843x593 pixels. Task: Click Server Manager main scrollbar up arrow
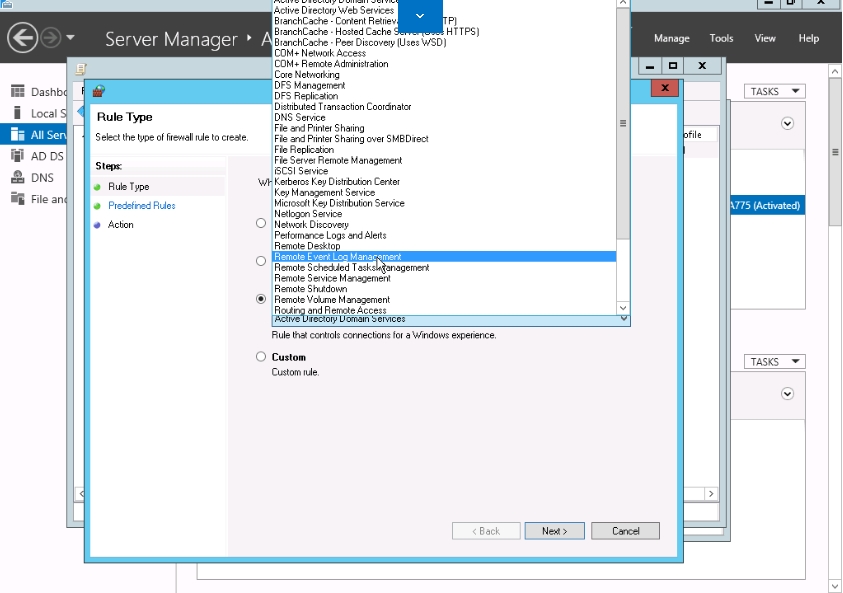pos(835,72)
